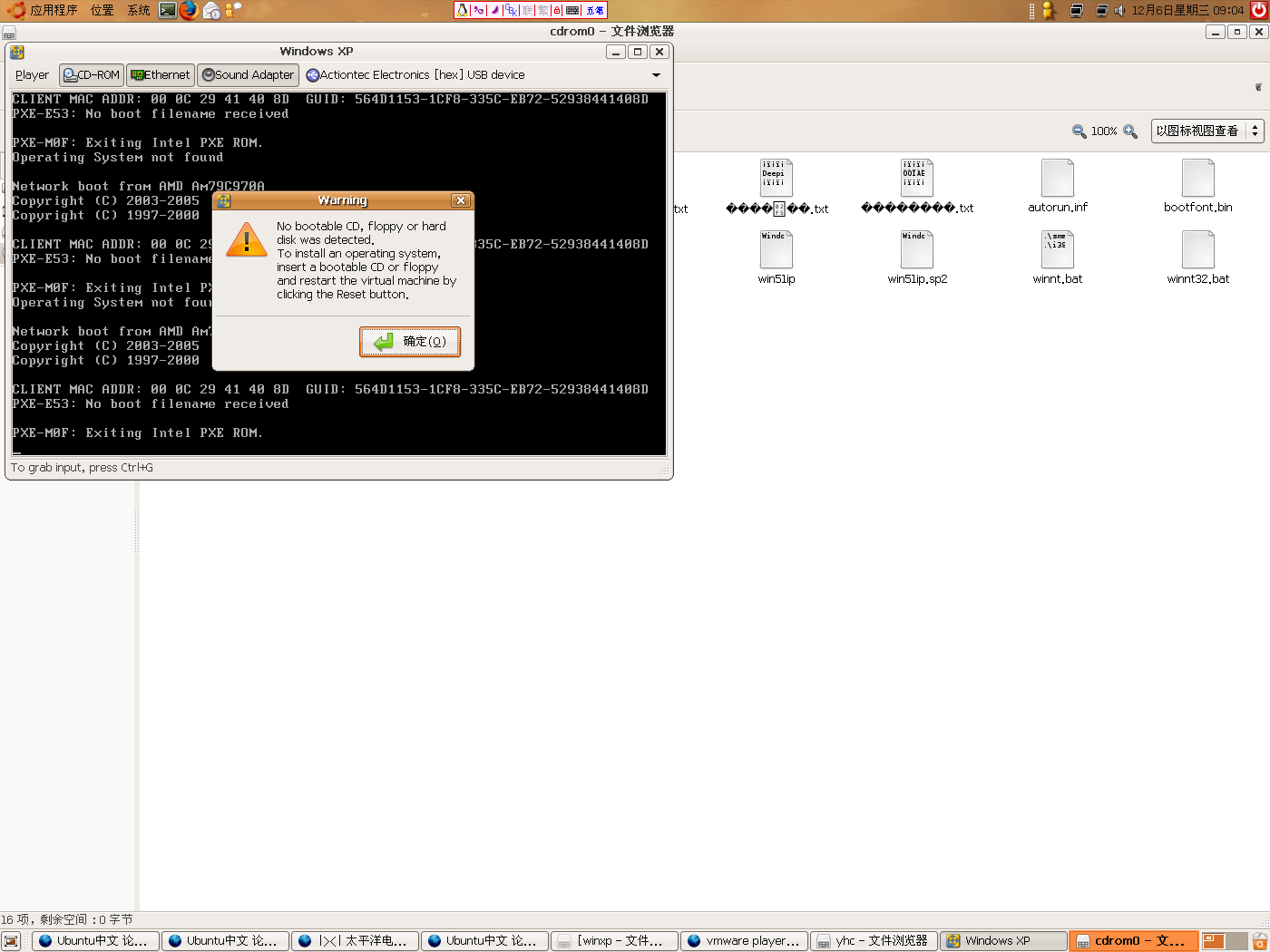
Task: Open the 以图标视图查看 view dropdown
Action: click(1207, 131)
